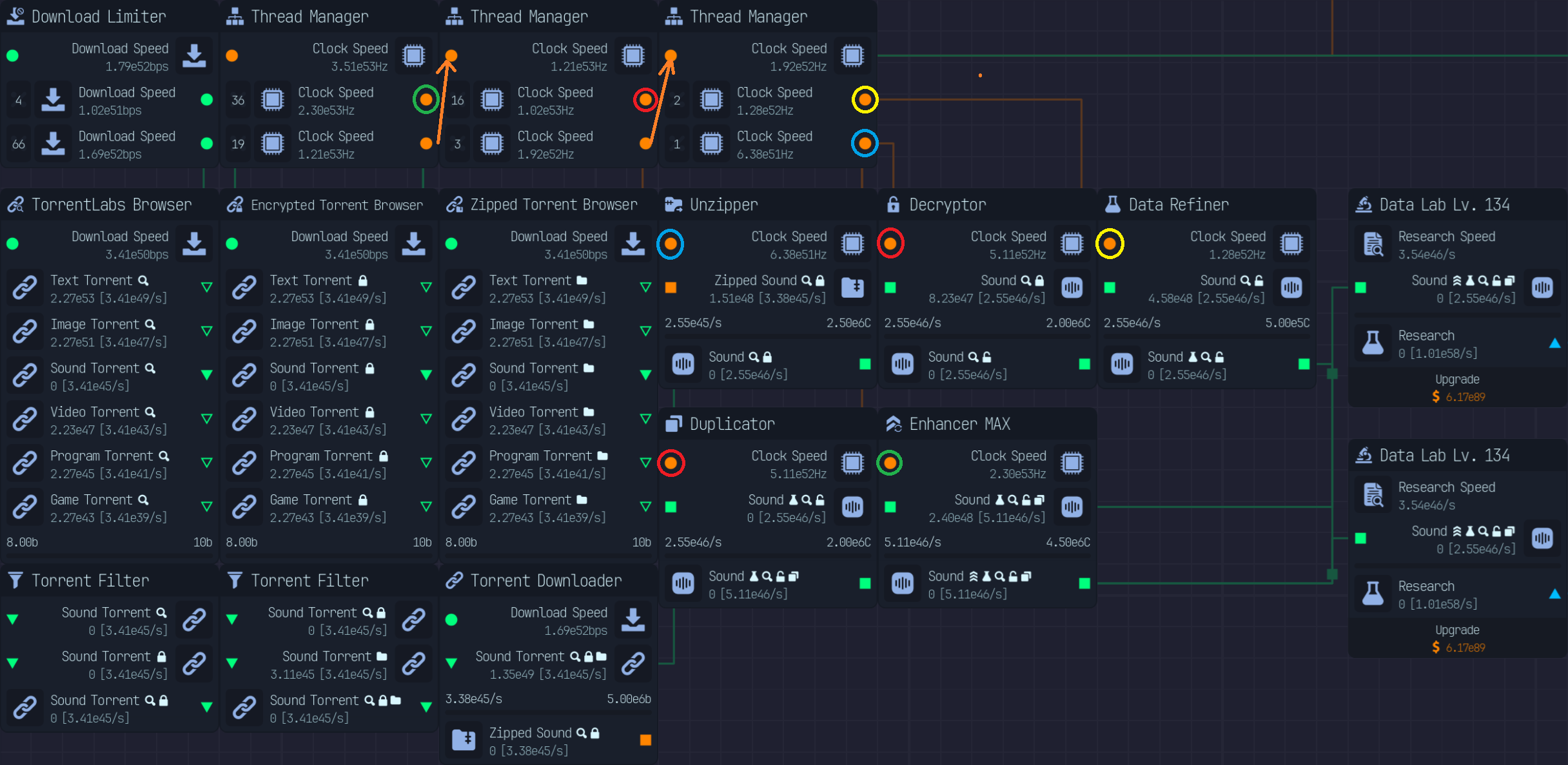Click the download icon beside 1.02e51bps

(53, 100)
